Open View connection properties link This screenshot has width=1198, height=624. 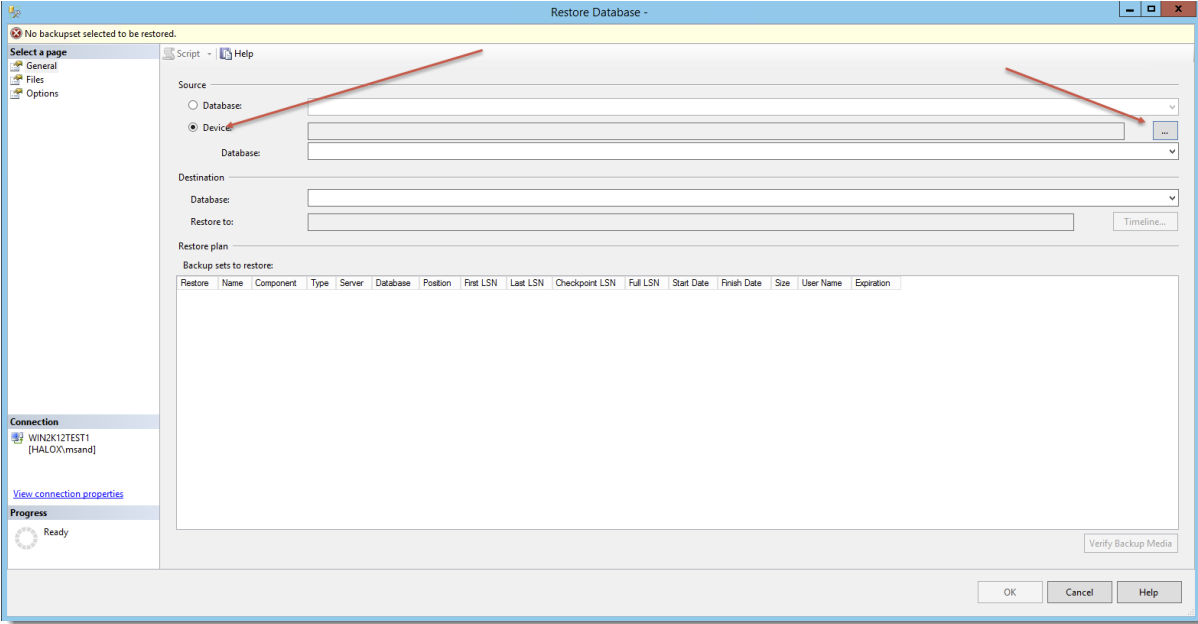click(x=68, y=493)
